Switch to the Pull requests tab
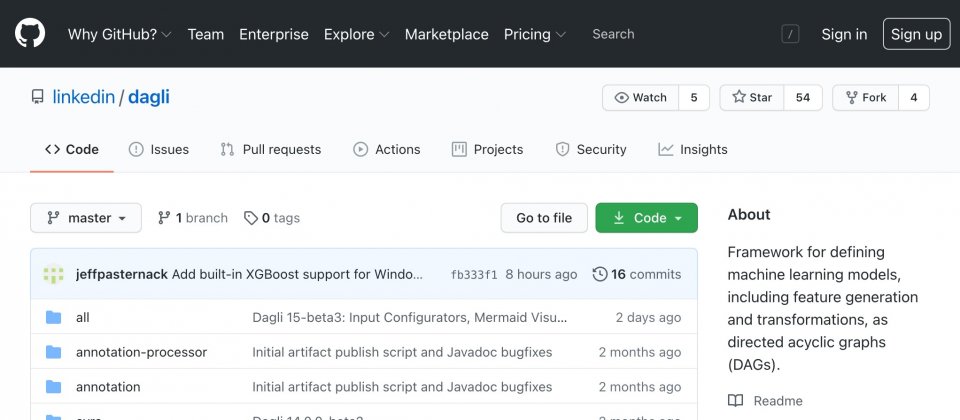The height and width of the screenshot is (420, 960). click(x=271, y=149)
